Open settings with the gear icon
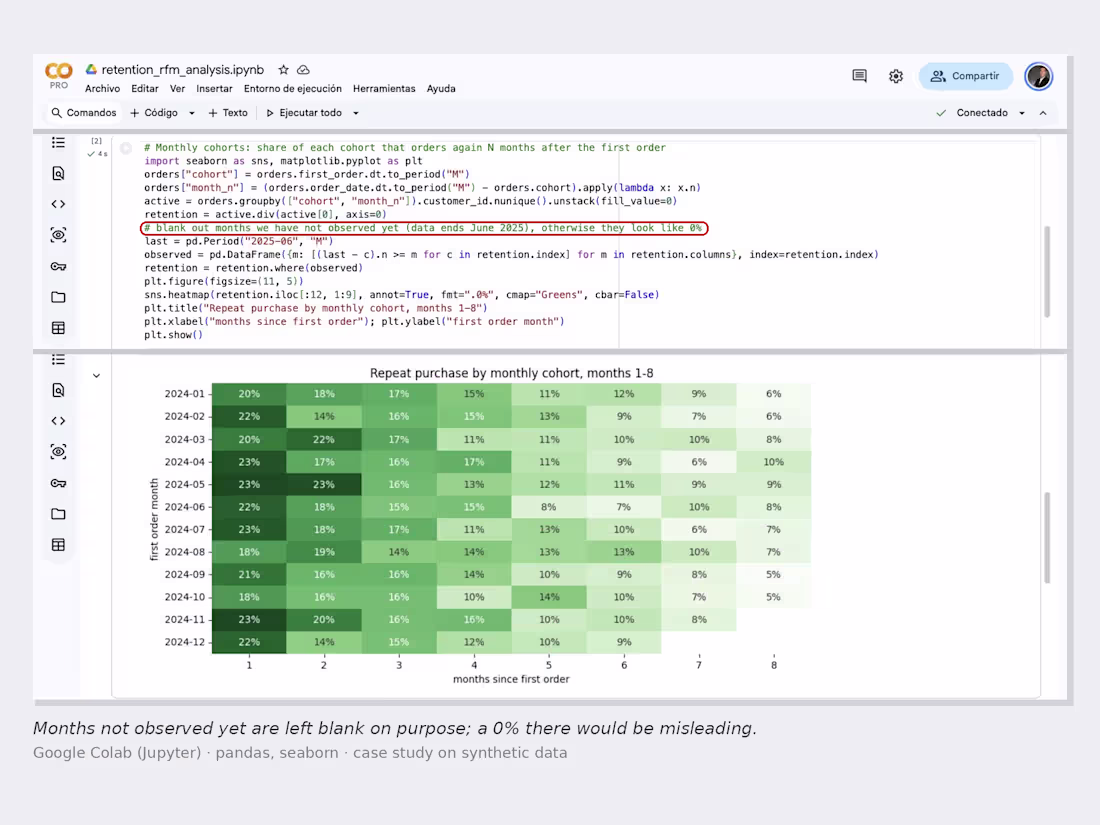The height and width of the screenshot is (825, 1100). (896, 76)
